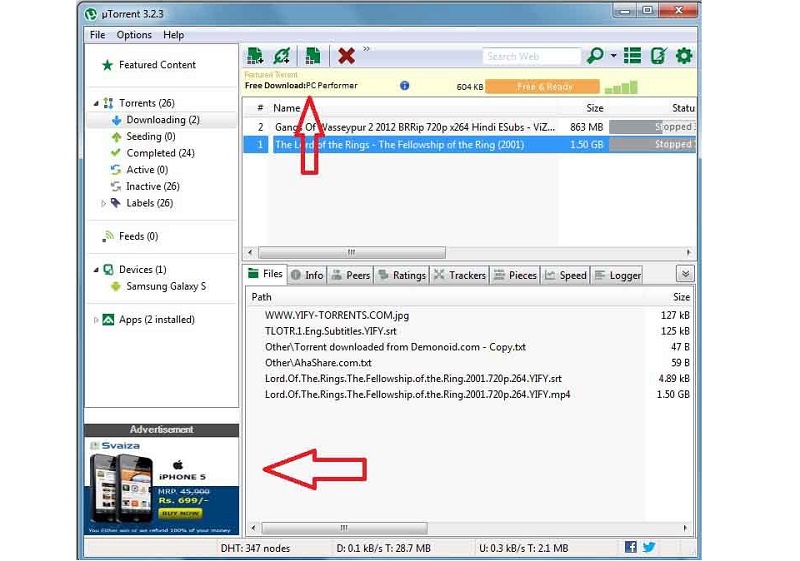This screenshot has width=800, height=561.
Task: Switch to the Trackers tab
Action: point(460,275)
